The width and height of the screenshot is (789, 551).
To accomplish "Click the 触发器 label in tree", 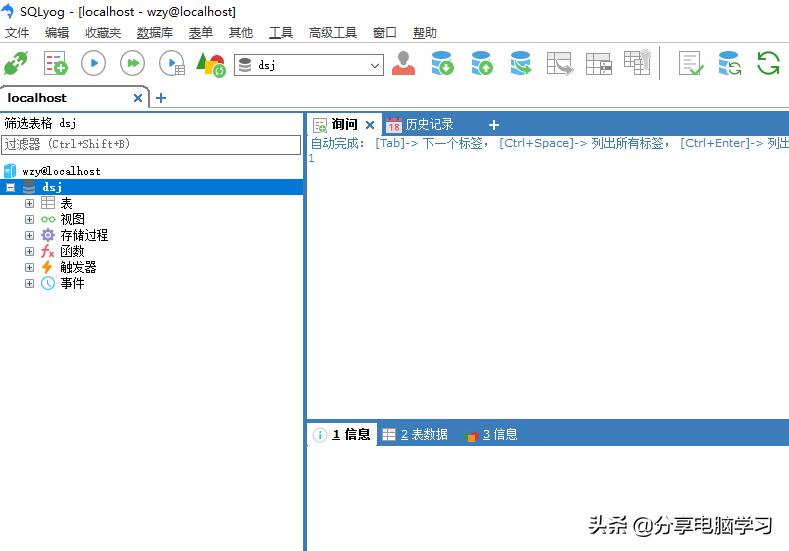I will point(78,267).
